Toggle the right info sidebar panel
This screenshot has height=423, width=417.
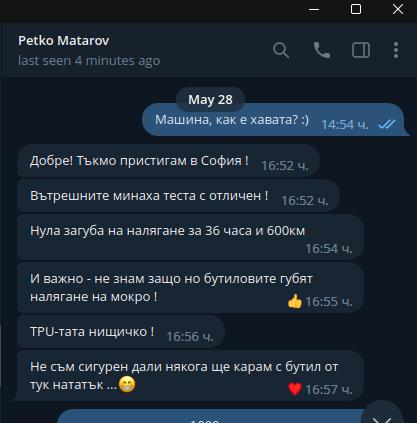[361, 50]
